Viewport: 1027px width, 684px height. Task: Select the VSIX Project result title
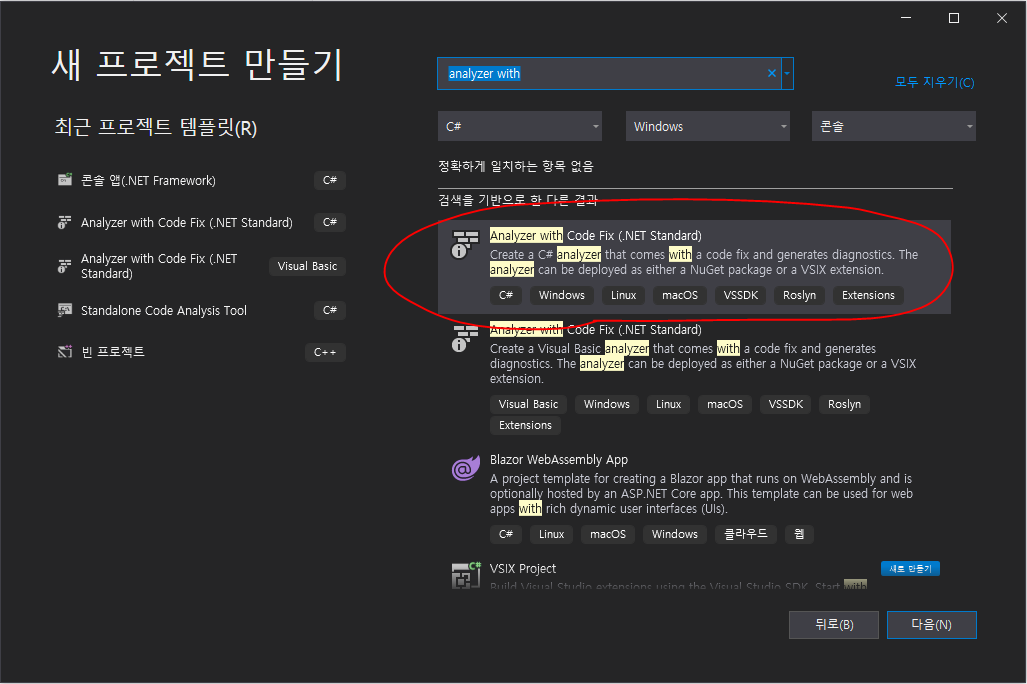(x=523, y=569)
